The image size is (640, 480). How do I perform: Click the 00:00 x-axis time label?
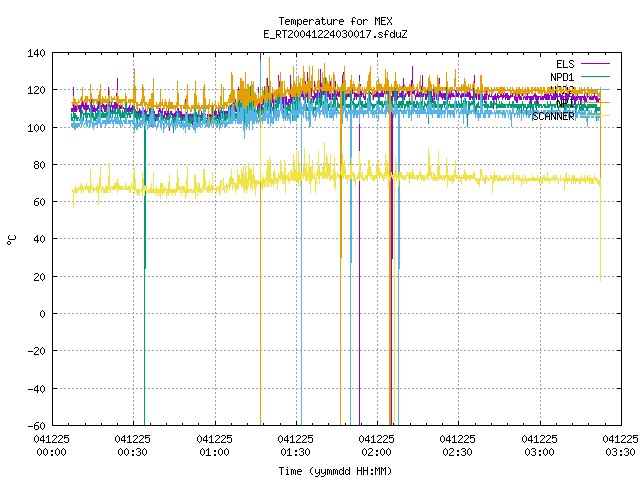point(51,452)
